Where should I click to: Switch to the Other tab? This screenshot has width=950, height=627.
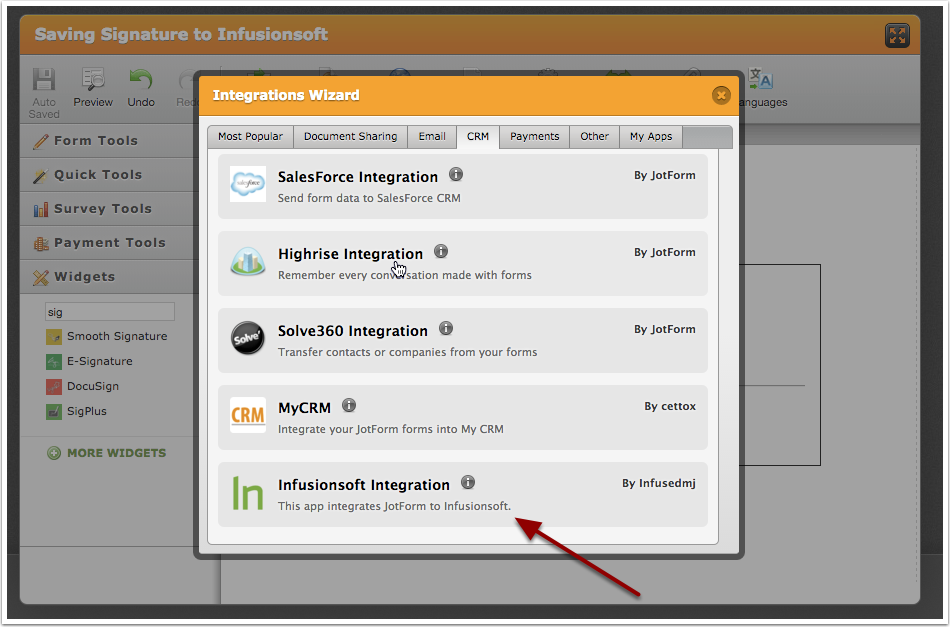594,137
